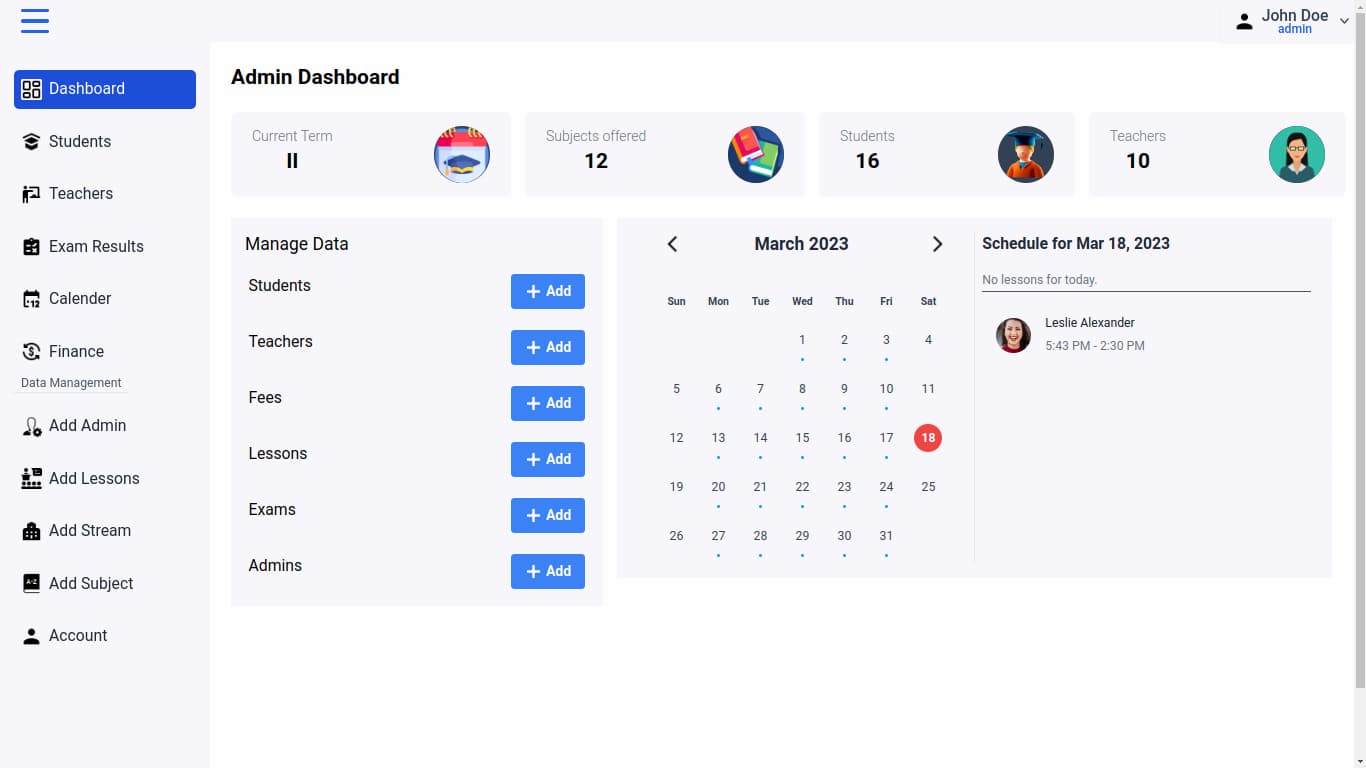The height and width of the screenshot is (768, 1366).
Task: Click Add button for Exams
Action: tap(547, 515)
